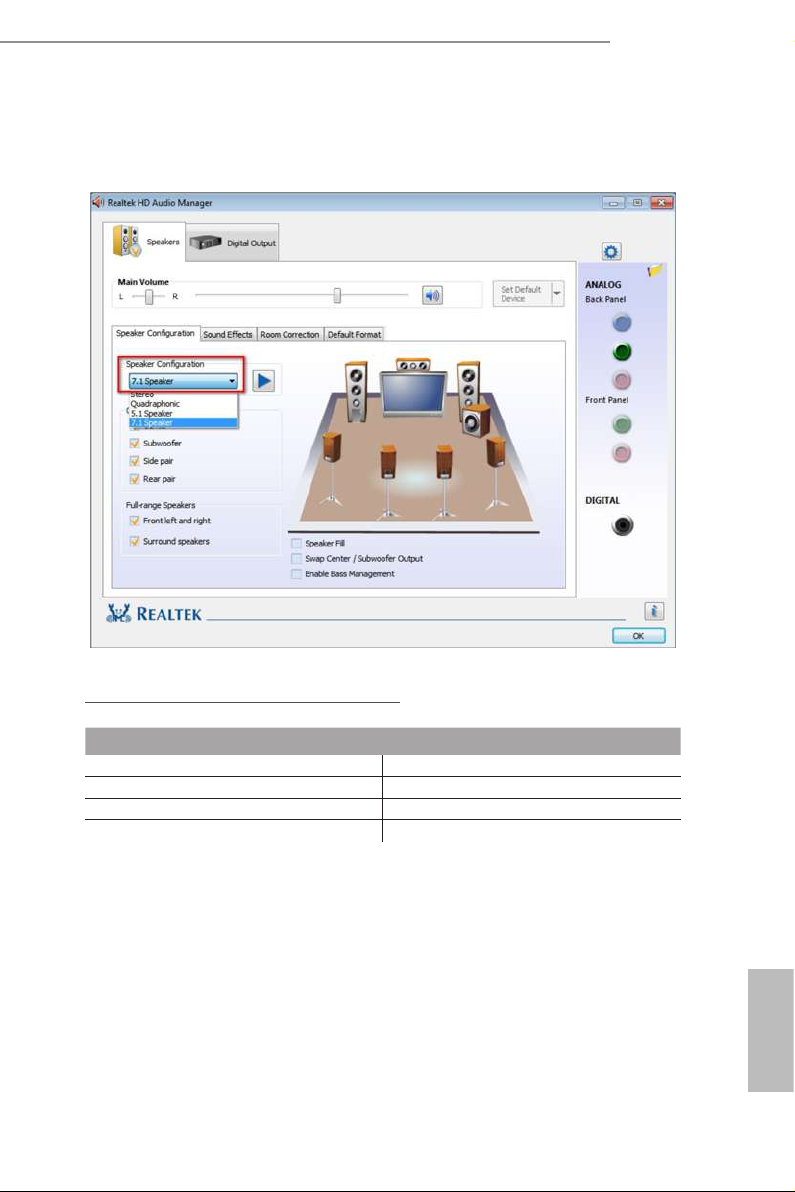Click the rear left speaker on stand
This screenshot has height=1192, width=795.
click(388, 480)
